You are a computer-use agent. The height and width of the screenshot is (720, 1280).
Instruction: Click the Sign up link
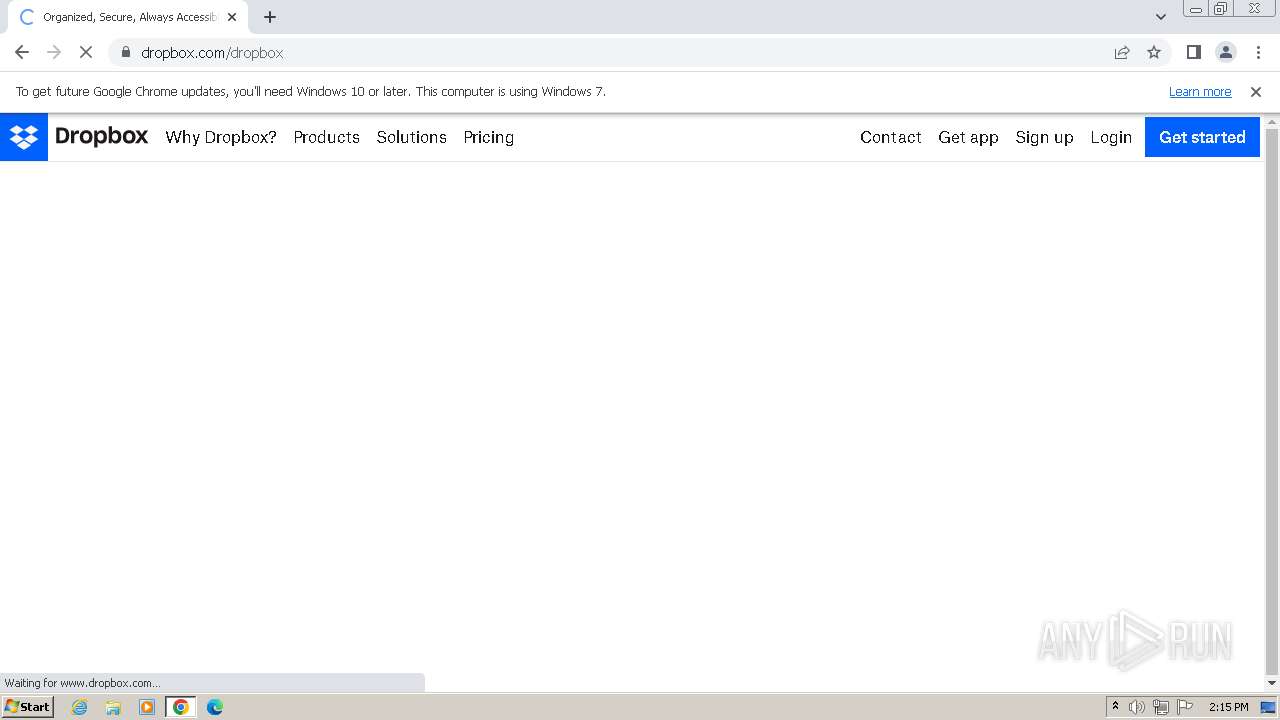click(1044, 137)
